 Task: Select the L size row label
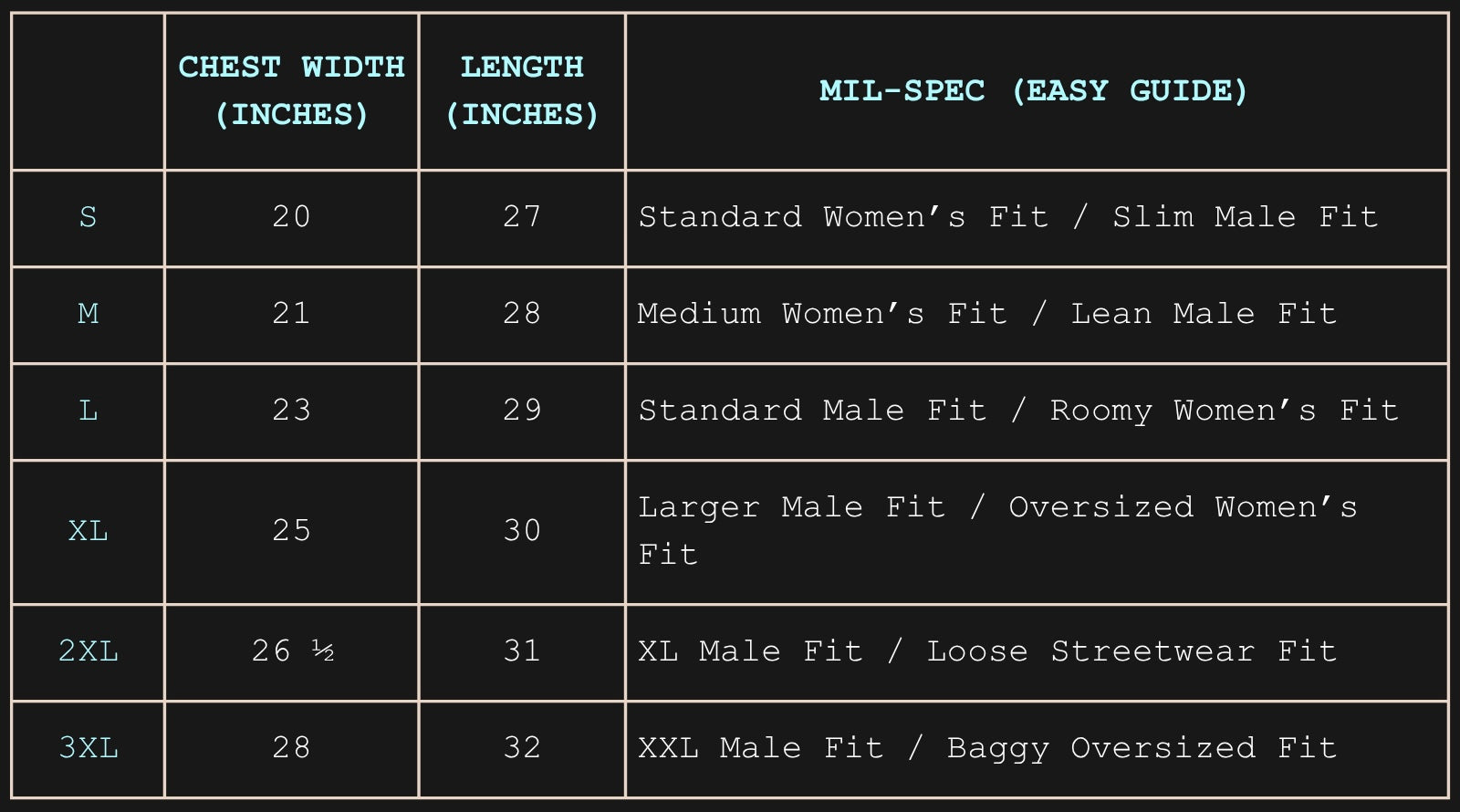(88, 411)
